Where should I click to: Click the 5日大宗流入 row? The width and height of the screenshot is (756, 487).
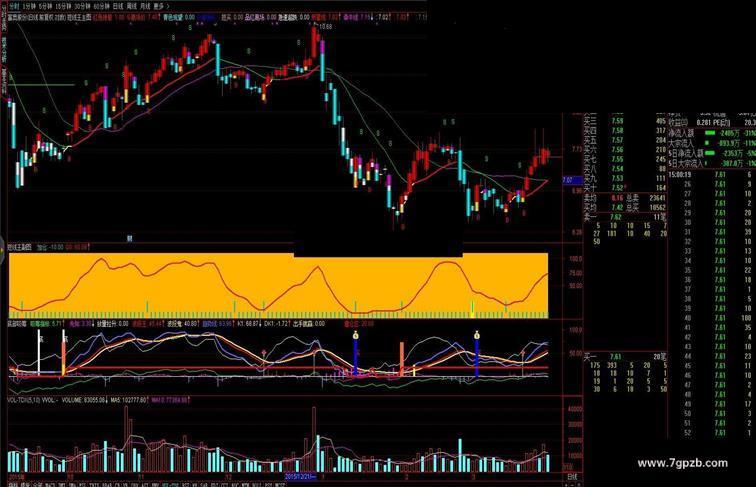pyautogui.click(x=712, y=163)
